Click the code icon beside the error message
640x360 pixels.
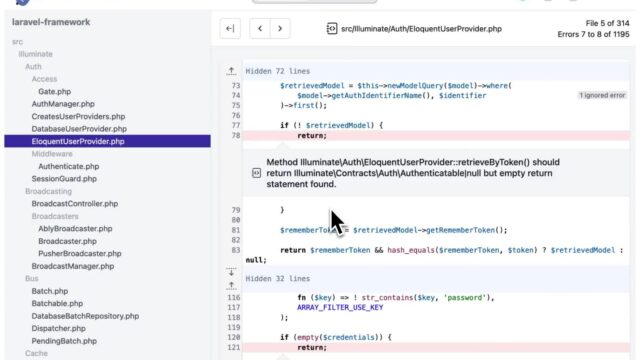(x=256, y=173)
